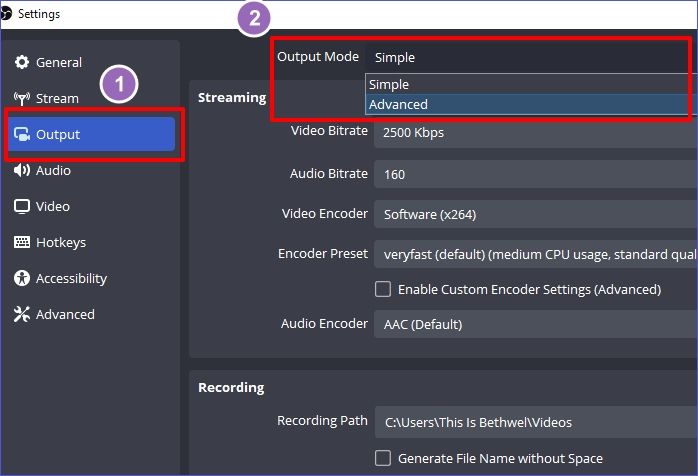Click the Recording Path field
Image resolution: width=698 pixels, height=476 pixels.
(536, 422)
